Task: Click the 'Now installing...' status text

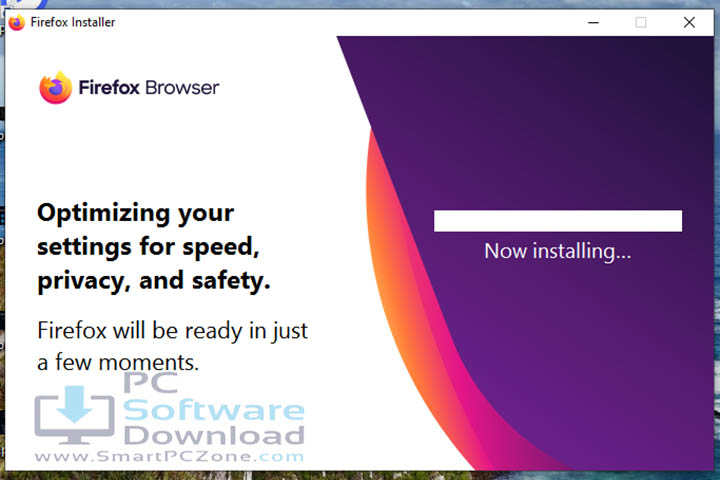Action: point(557,251)
